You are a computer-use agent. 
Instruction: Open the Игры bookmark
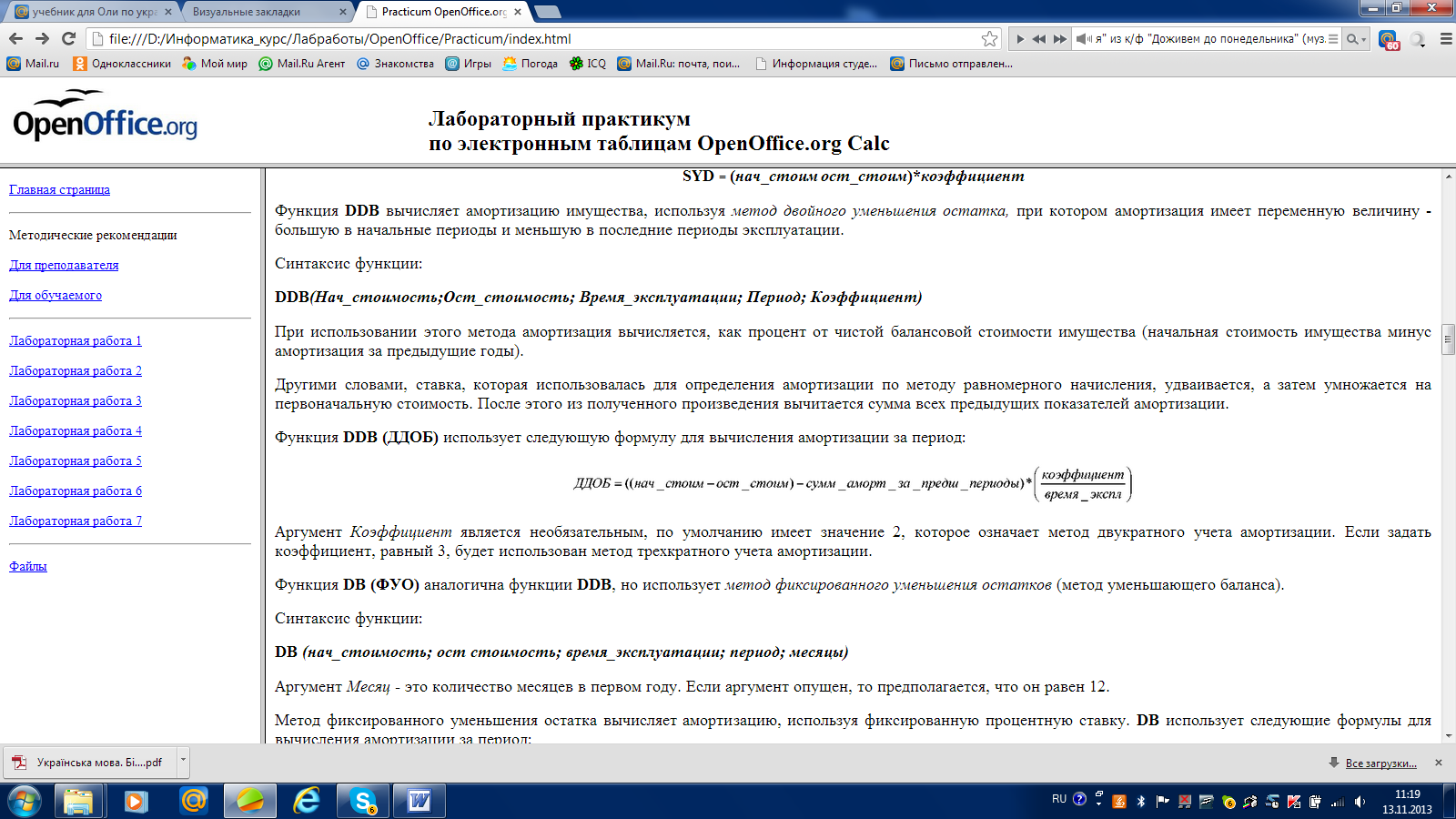pyautogui.click(x=468, y=64)
